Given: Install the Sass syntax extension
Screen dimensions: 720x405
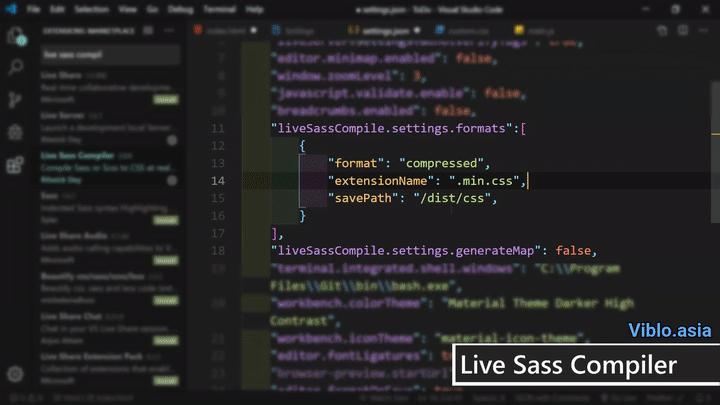Looking at the screenshot, I should coord(166,220).
